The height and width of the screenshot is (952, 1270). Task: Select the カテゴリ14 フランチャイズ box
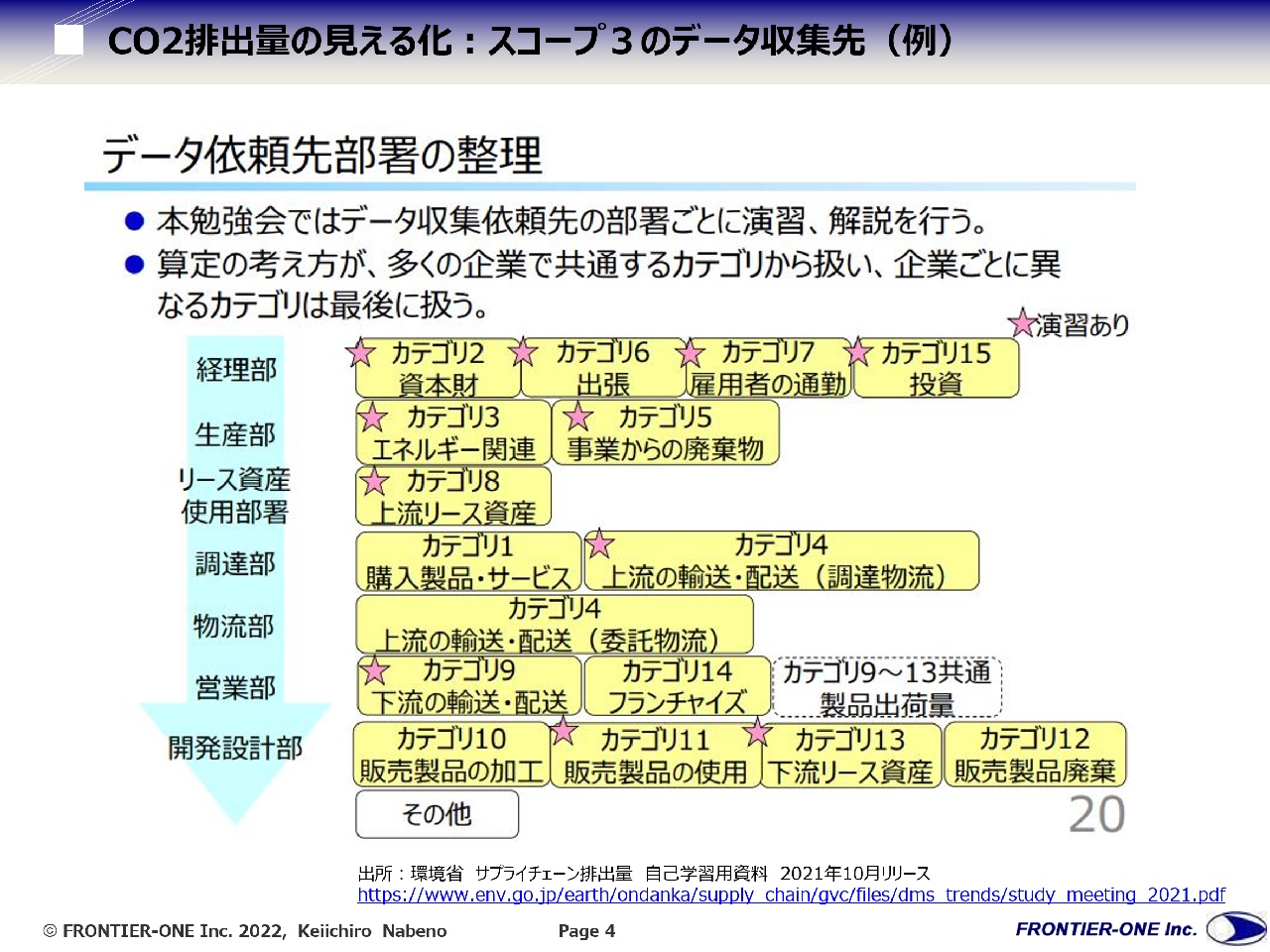coord(677,686)
